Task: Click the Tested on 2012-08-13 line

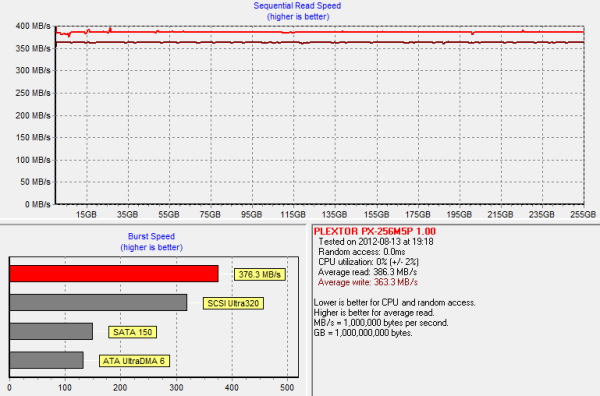Action: 376,242
